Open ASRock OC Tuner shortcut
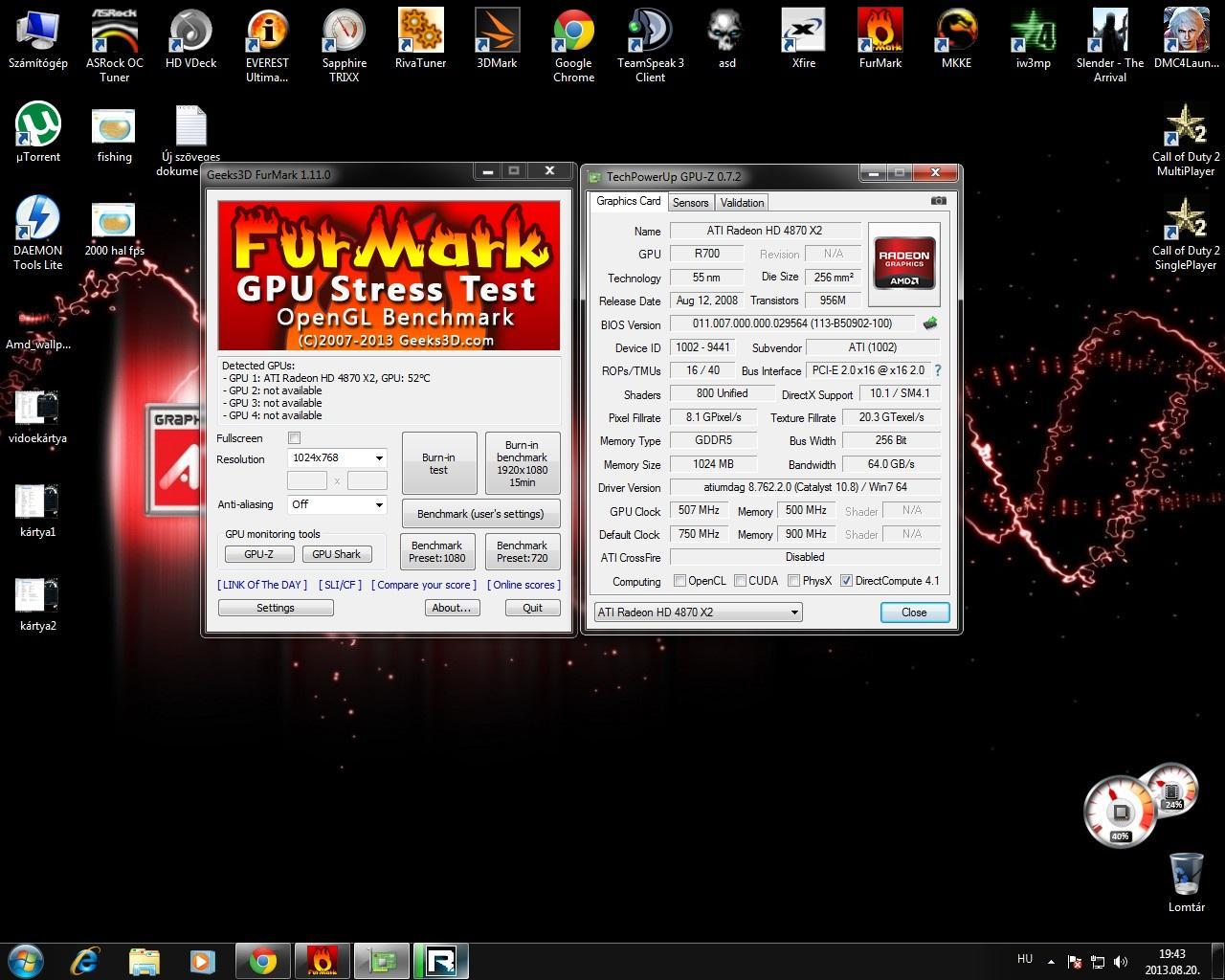 114,45
